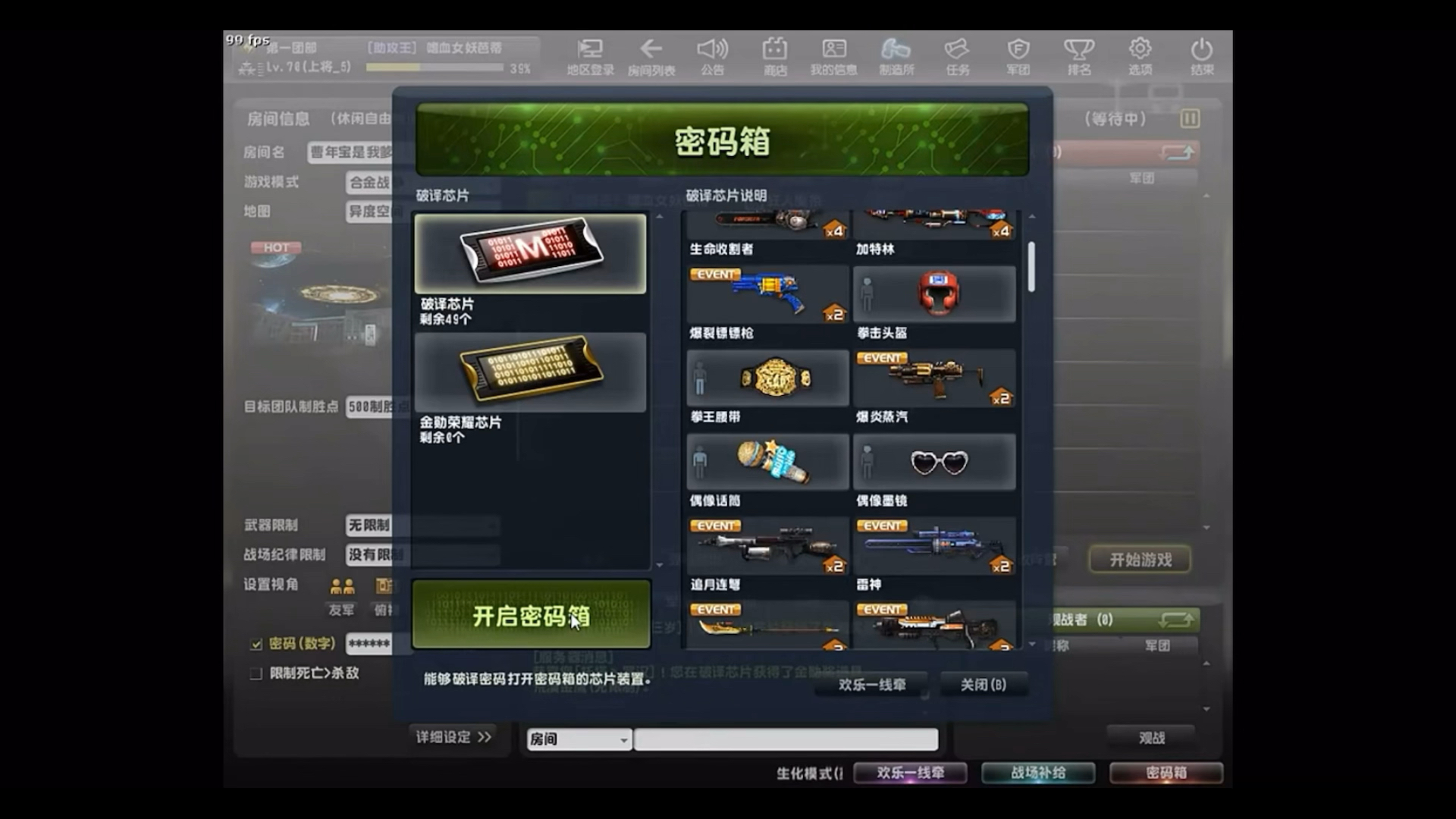Open the 地区登录 region login icon
Screen dimensions: 1456x819
click(x=590, y=57)
